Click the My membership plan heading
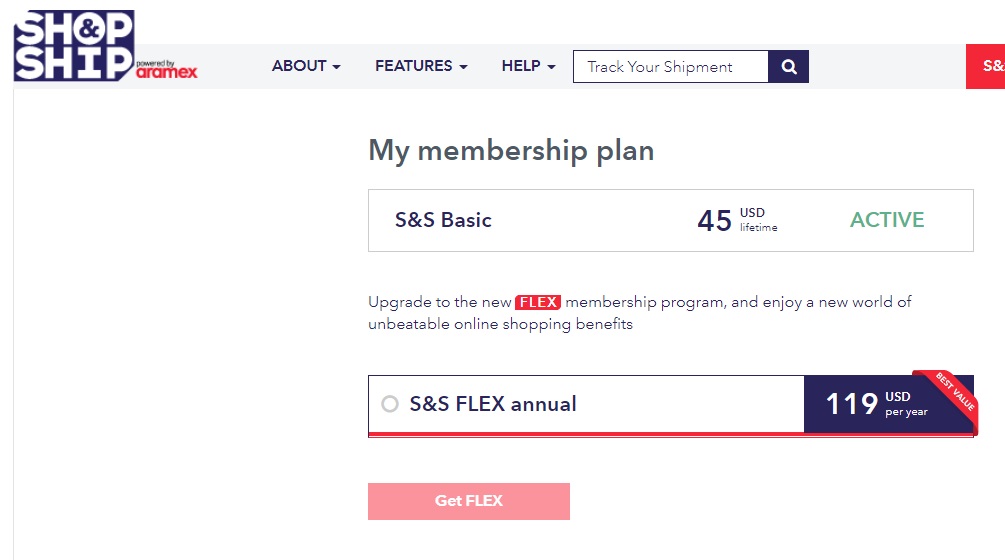 (511, 151)
